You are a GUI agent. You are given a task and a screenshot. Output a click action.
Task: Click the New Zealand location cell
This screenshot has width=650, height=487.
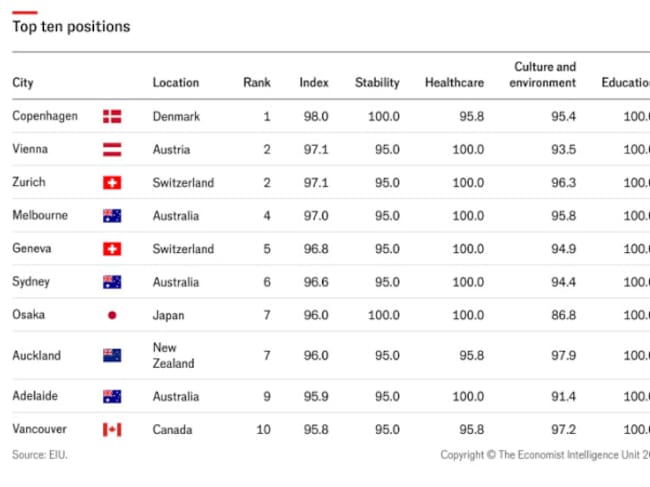tap(173, 355)
